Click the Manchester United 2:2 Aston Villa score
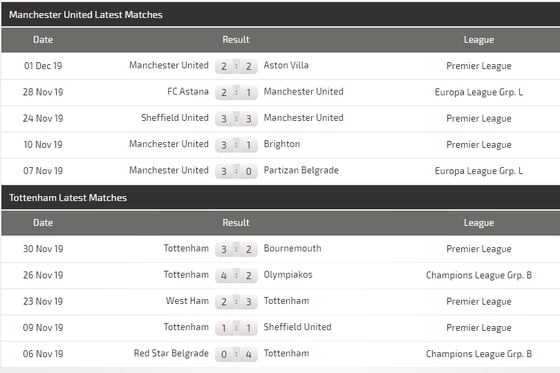Viewport: 560px width, 373px height. coord(236,66)
